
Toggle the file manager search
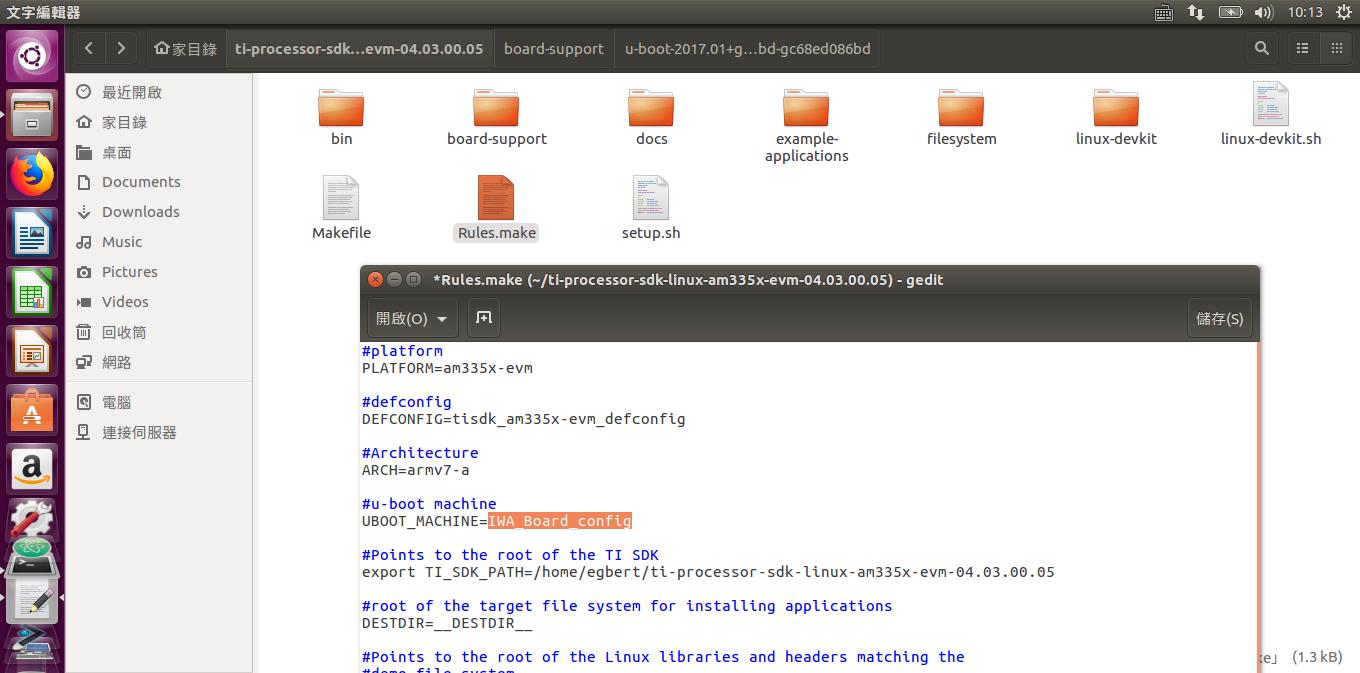[1262, 48]
